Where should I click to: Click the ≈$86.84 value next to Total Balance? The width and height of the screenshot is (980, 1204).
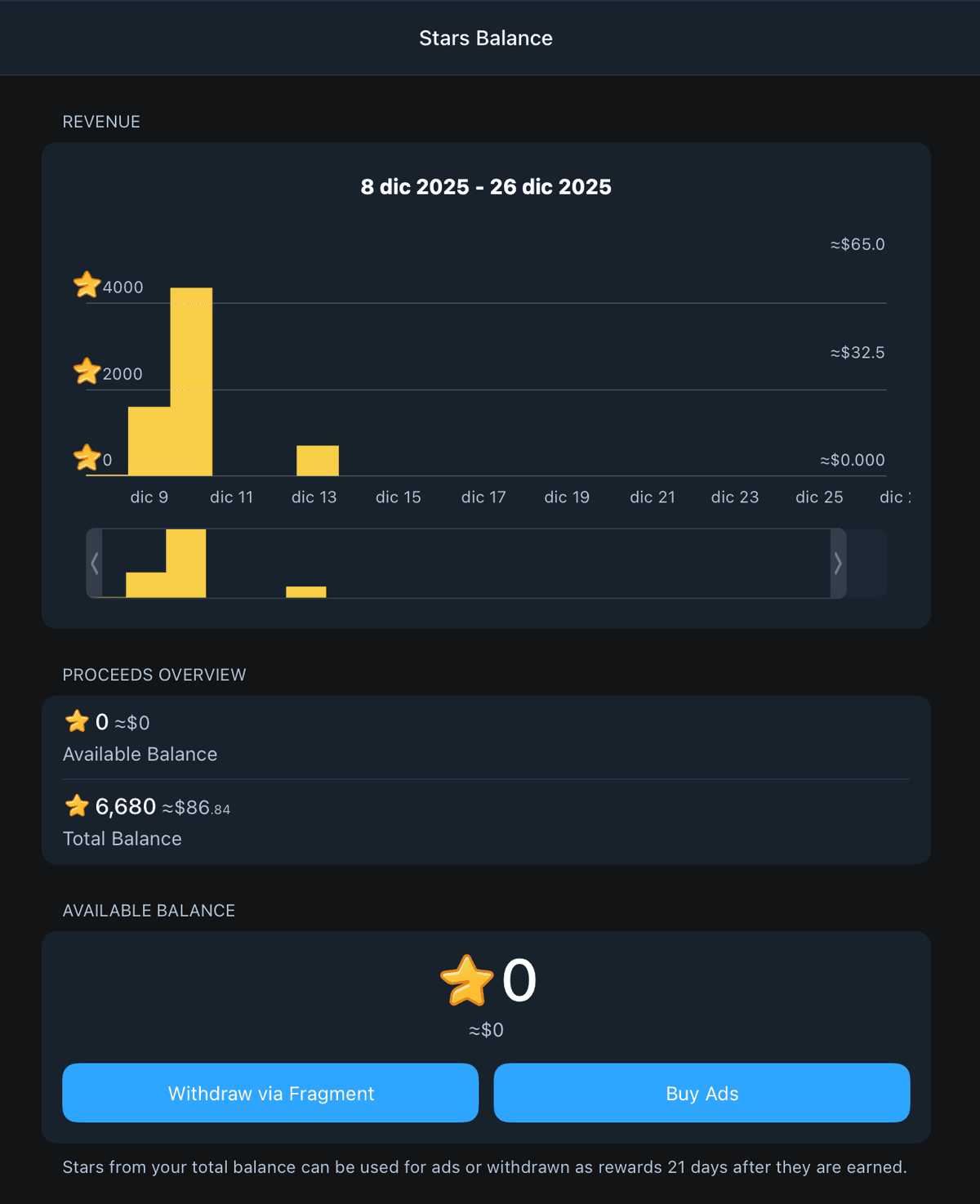point(196,807)
